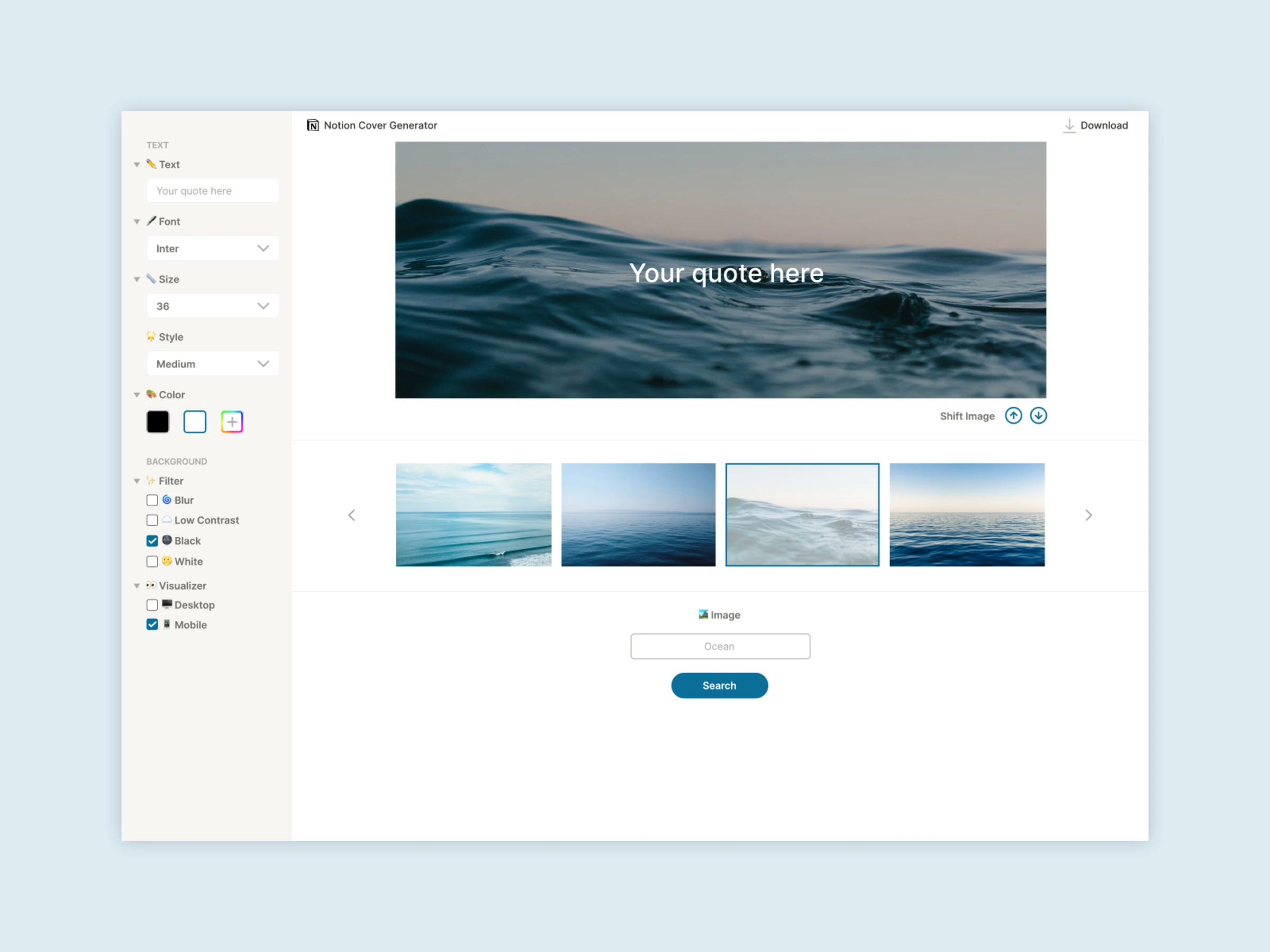Select the black color swatch
This screenshot has width=1270, height=952.
tap(158, 421)
